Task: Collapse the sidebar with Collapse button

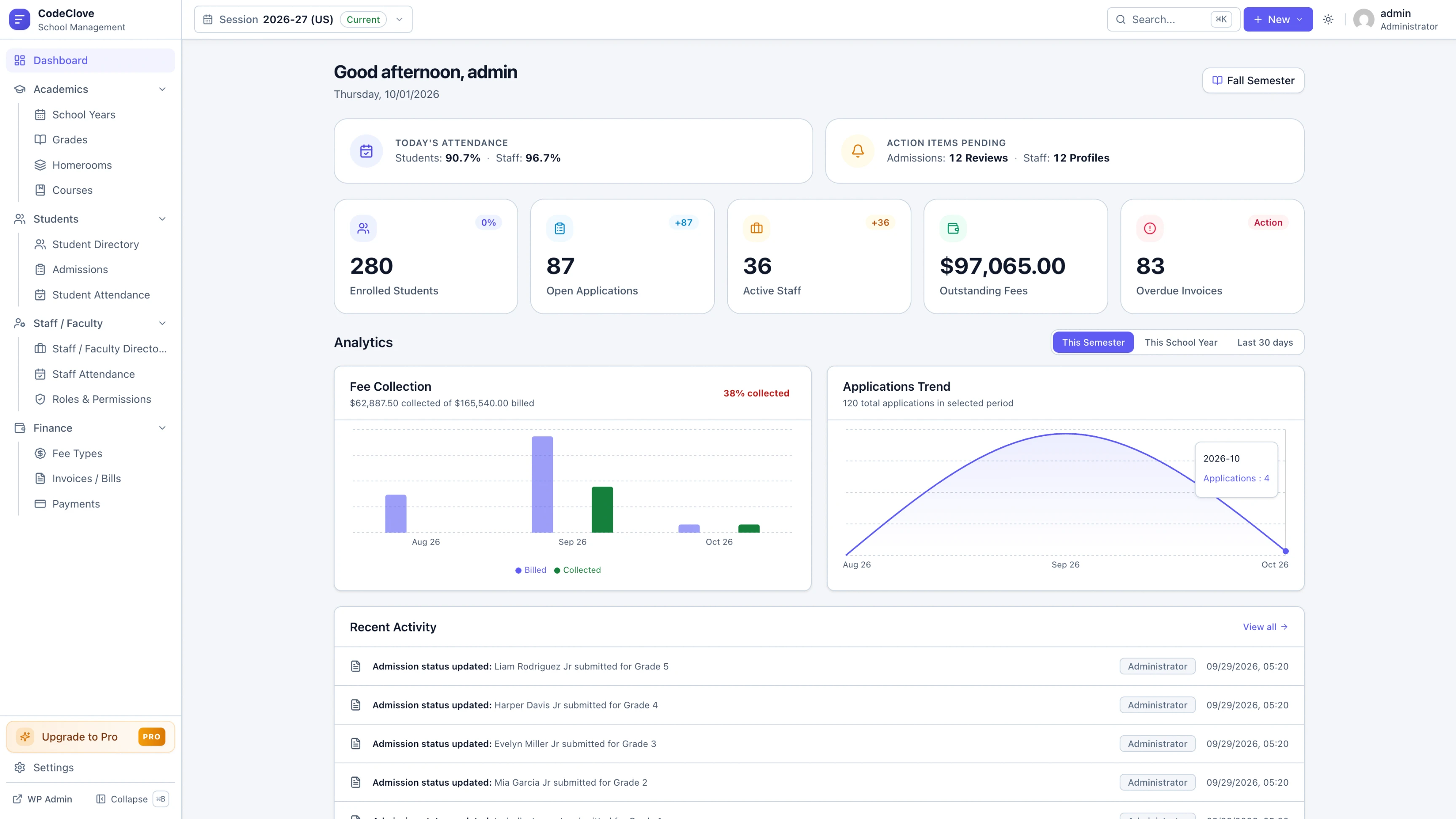Action: pos(132,799)
